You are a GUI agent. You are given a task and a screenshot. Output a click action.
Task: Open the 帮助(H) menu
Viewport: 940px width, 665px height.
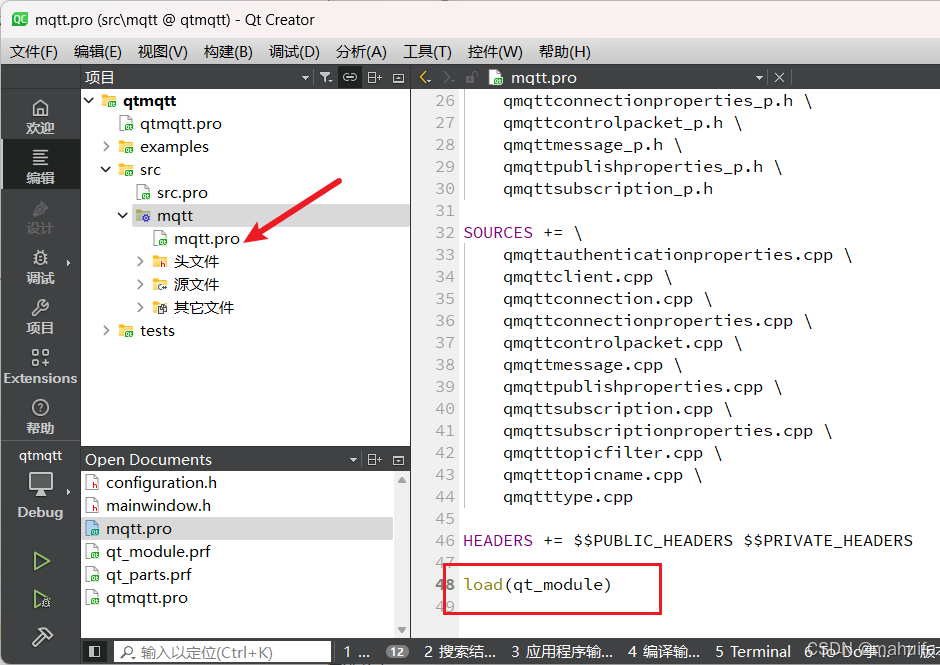coord(565,52)
